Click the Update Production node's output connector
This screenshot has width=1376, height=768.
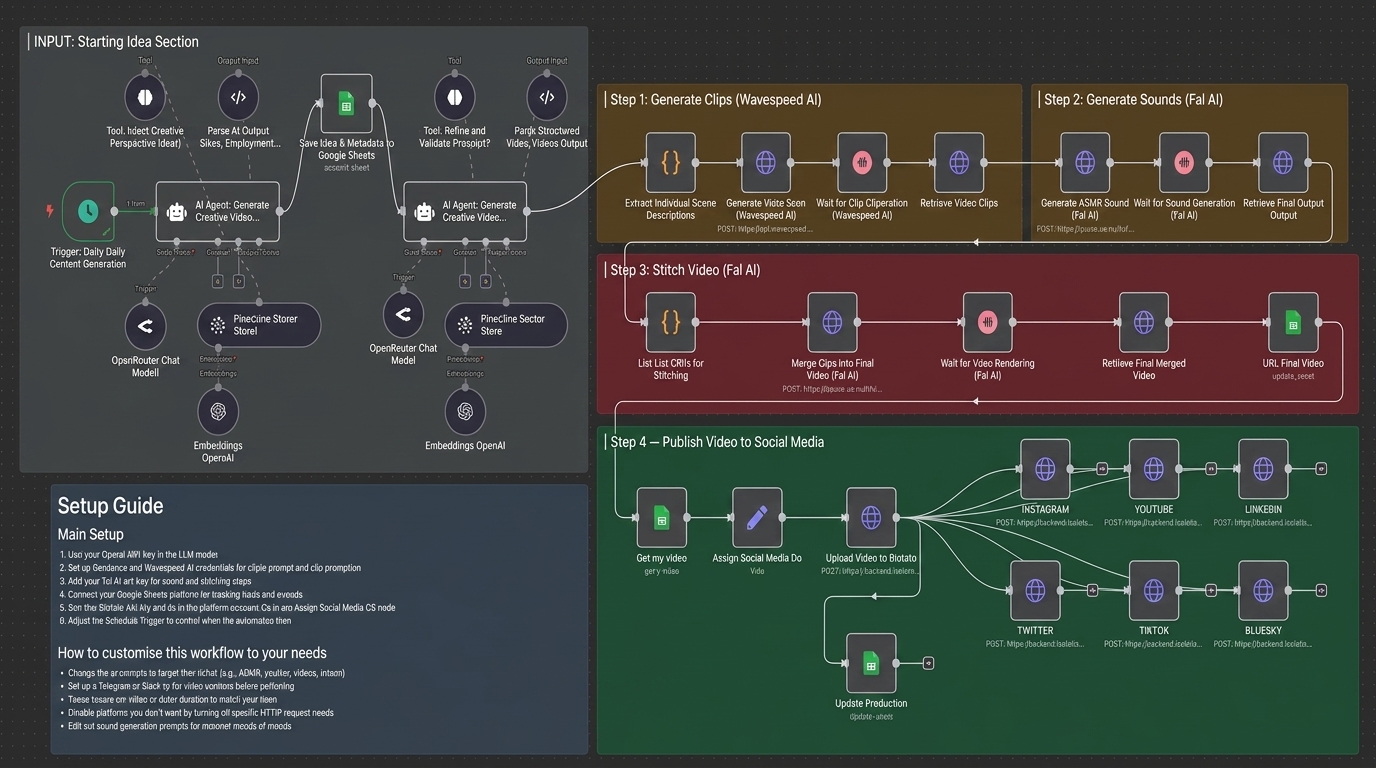pyautogui.click(x=929, y=663)
